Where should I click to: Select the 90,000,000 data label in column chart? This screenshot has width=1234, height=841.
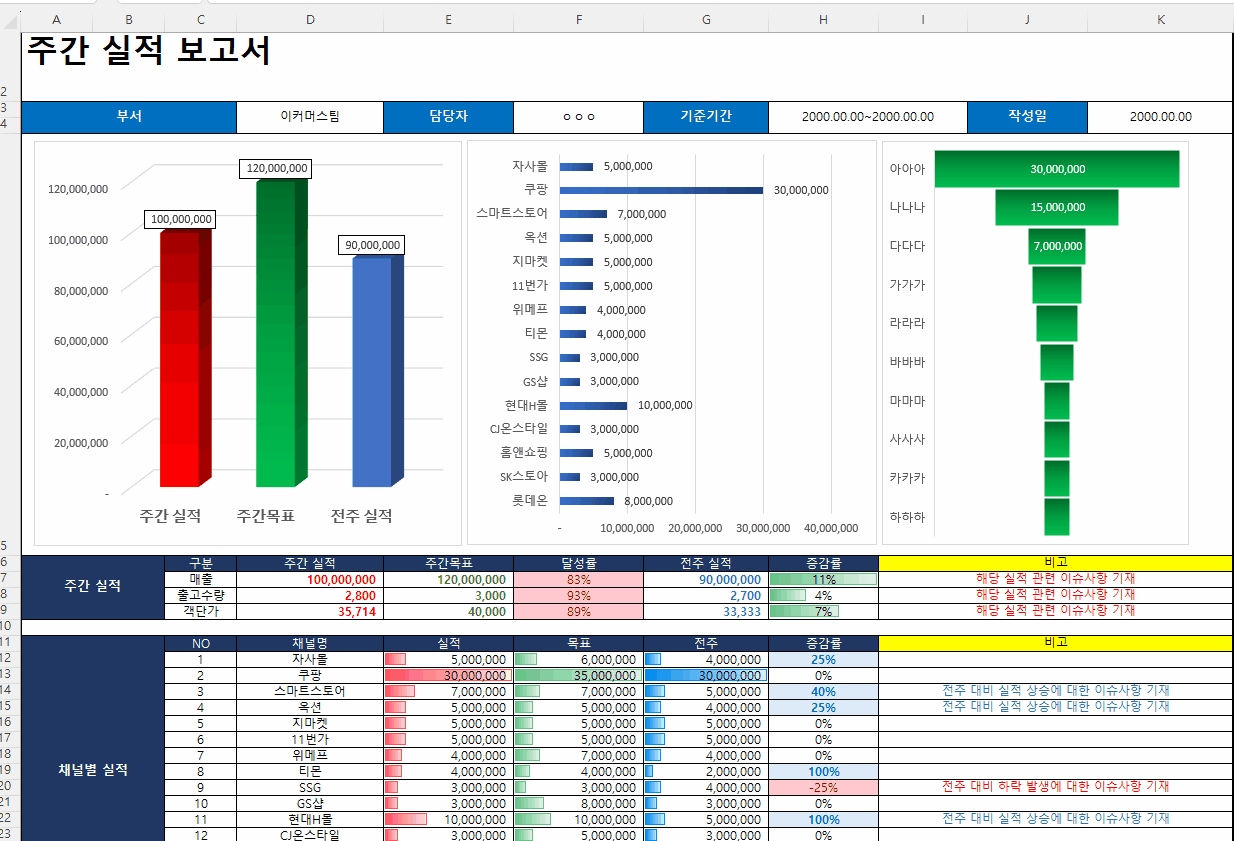tap(372, 245)
